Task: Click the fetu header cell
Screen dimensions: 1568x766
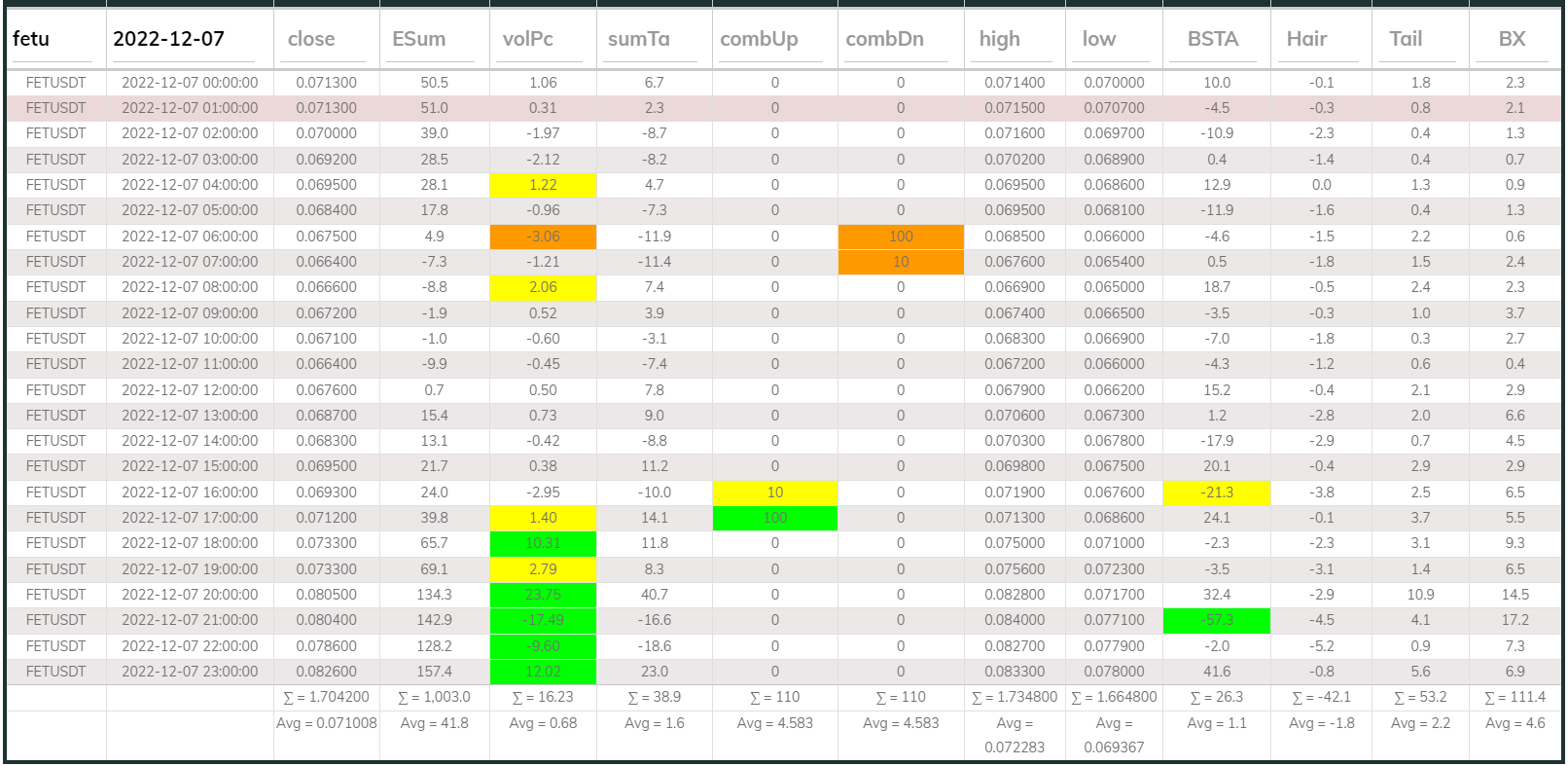Action: (x=31, y=39)
